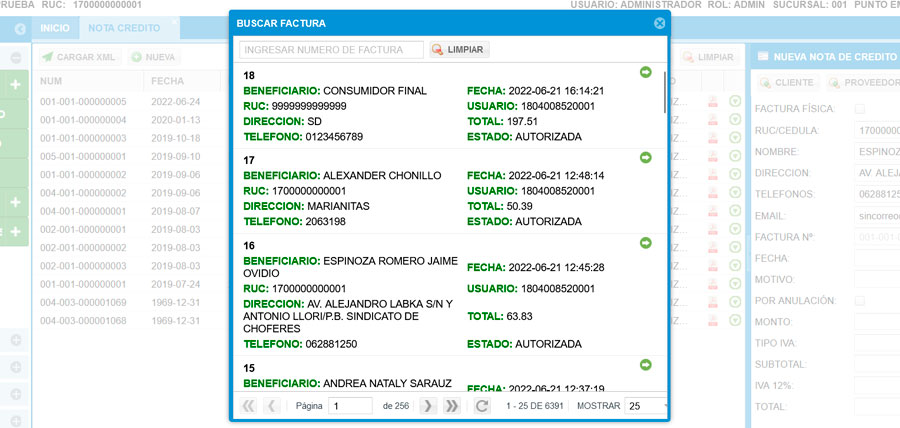The height and width of the screenshot is (428, 900).
Task: Pick invoice 15 with its green arrow
Action: (x=645, y=365)
